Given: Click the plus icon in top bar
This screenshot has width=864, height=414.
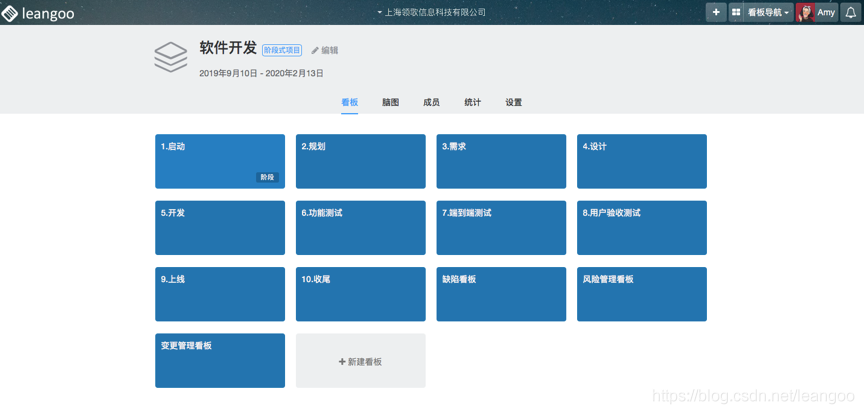Looking at the screenshot, I should coord(716,13).
